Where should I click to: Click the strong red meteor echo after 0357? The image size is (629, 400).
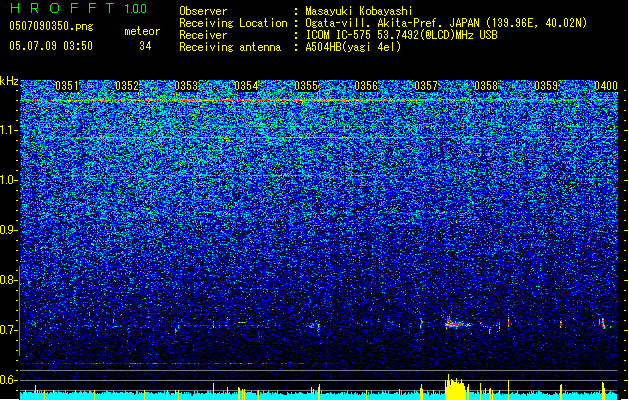pos(457,323)
